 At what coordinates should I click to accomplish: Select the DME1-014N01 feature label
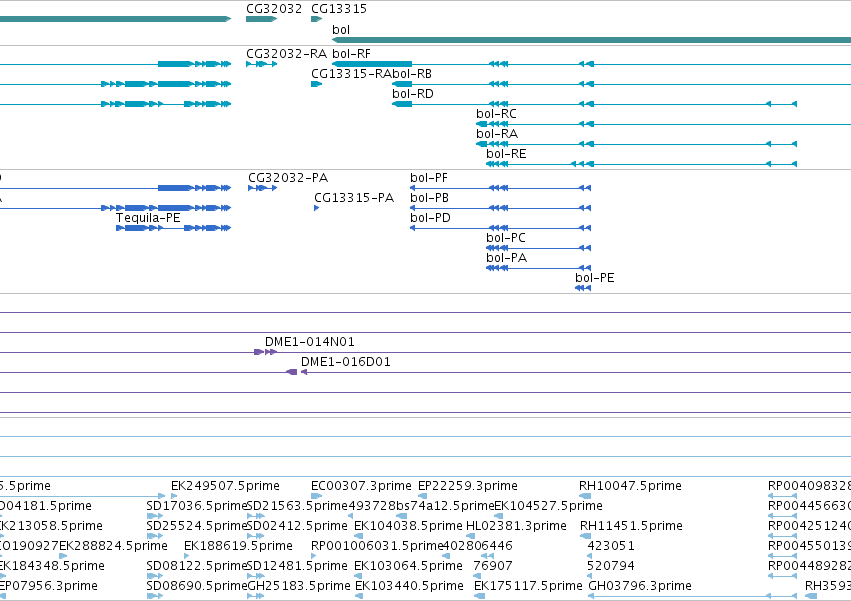(309, 342)
